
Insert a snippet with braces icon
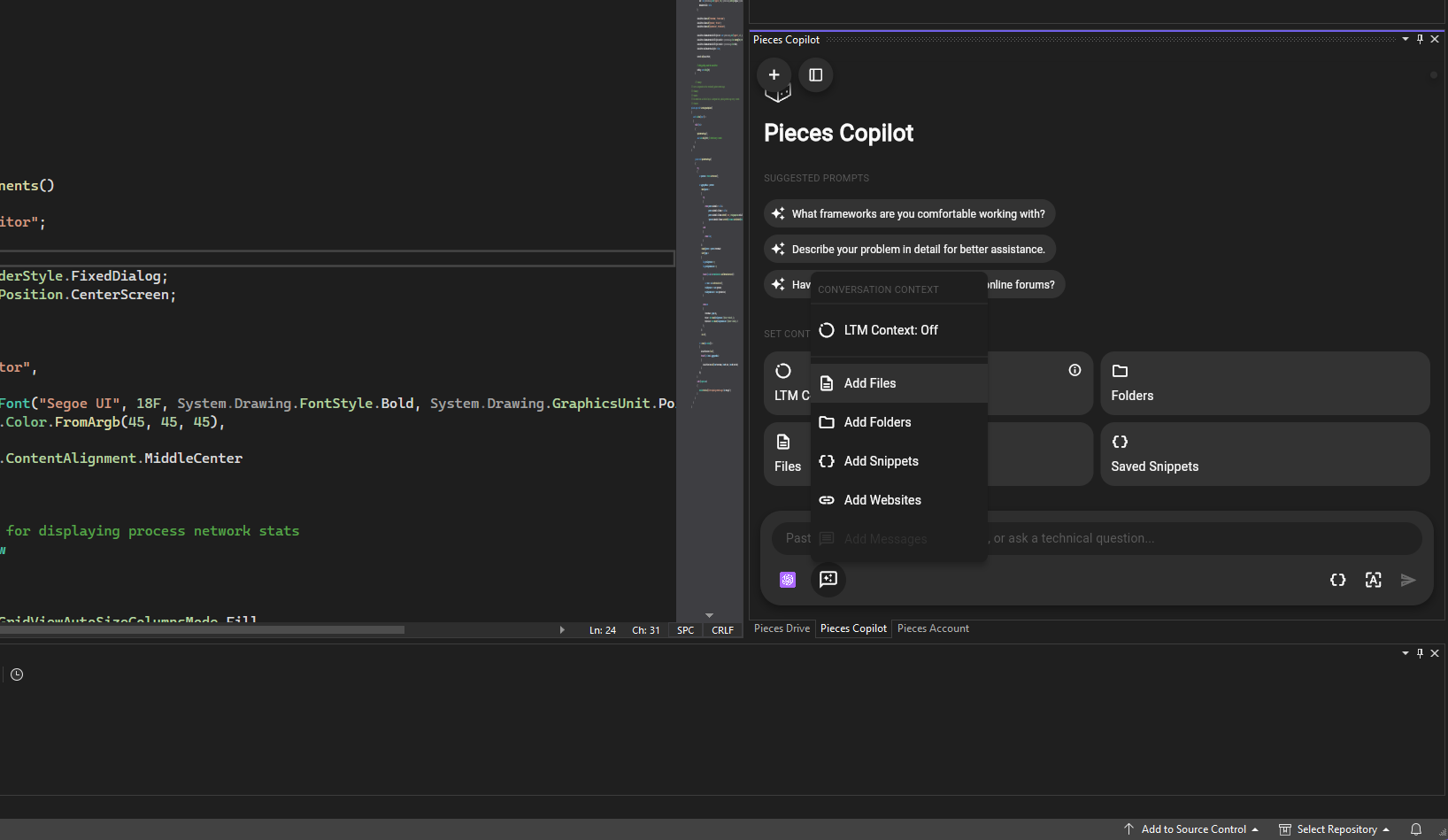pyautogui.click(x=1338, y=580)
